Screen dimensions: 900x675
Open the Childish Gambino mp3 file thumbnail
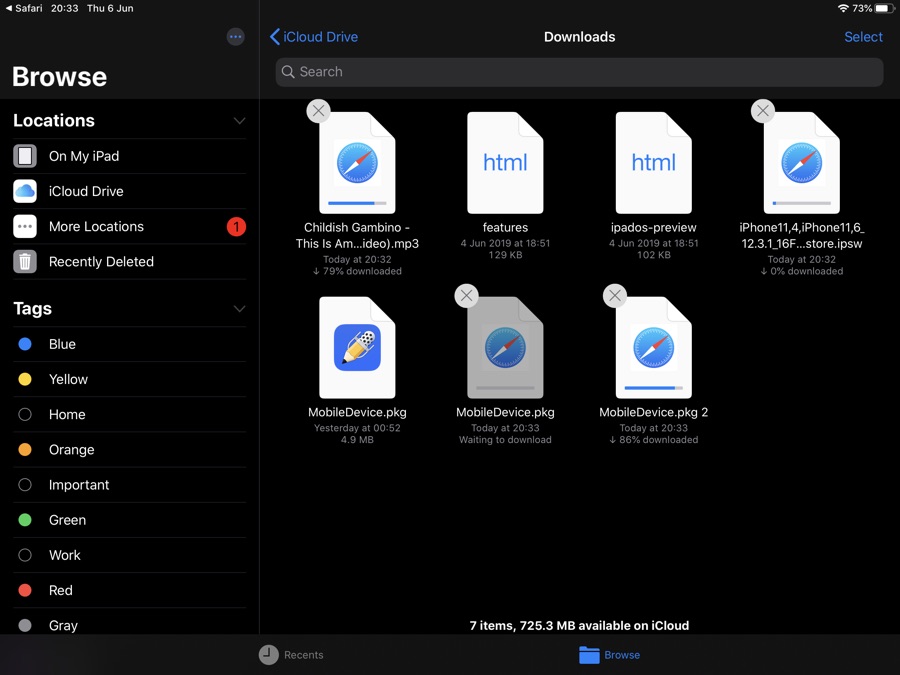point(357,162)
